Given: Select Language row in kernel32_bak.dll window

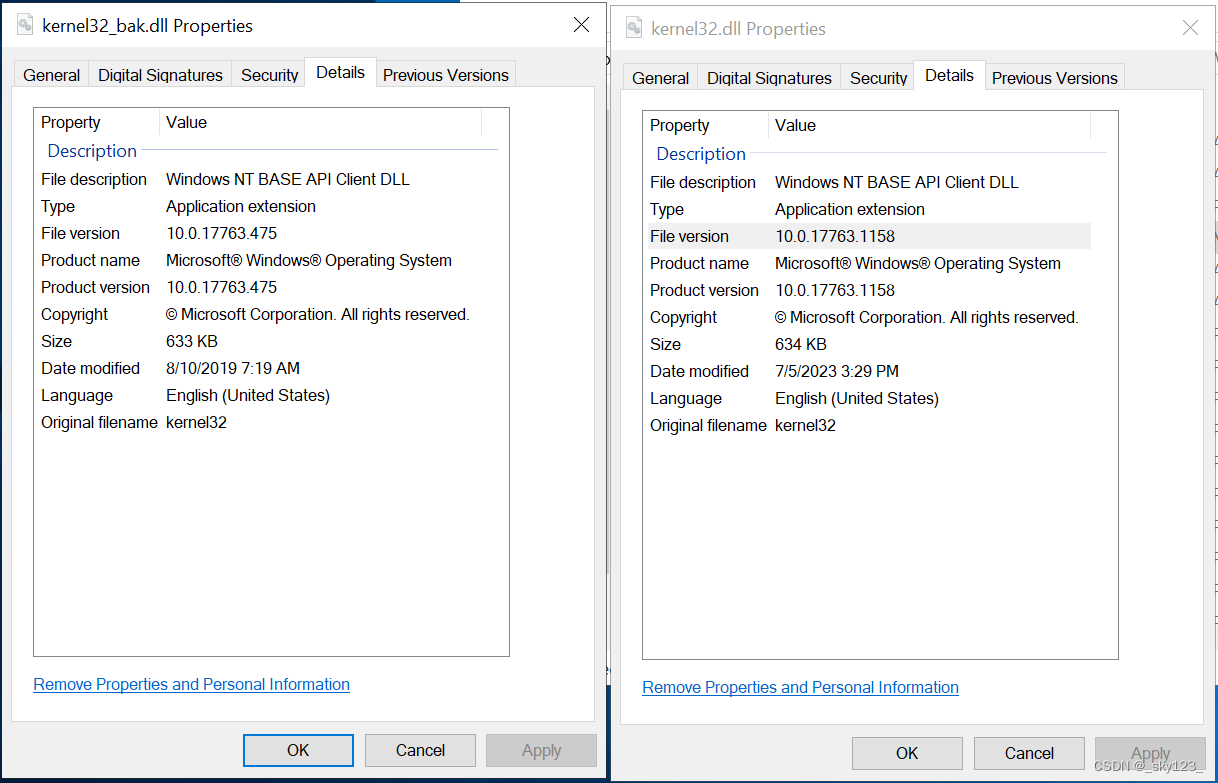Looking at the screenshot, I should (258, 395).
